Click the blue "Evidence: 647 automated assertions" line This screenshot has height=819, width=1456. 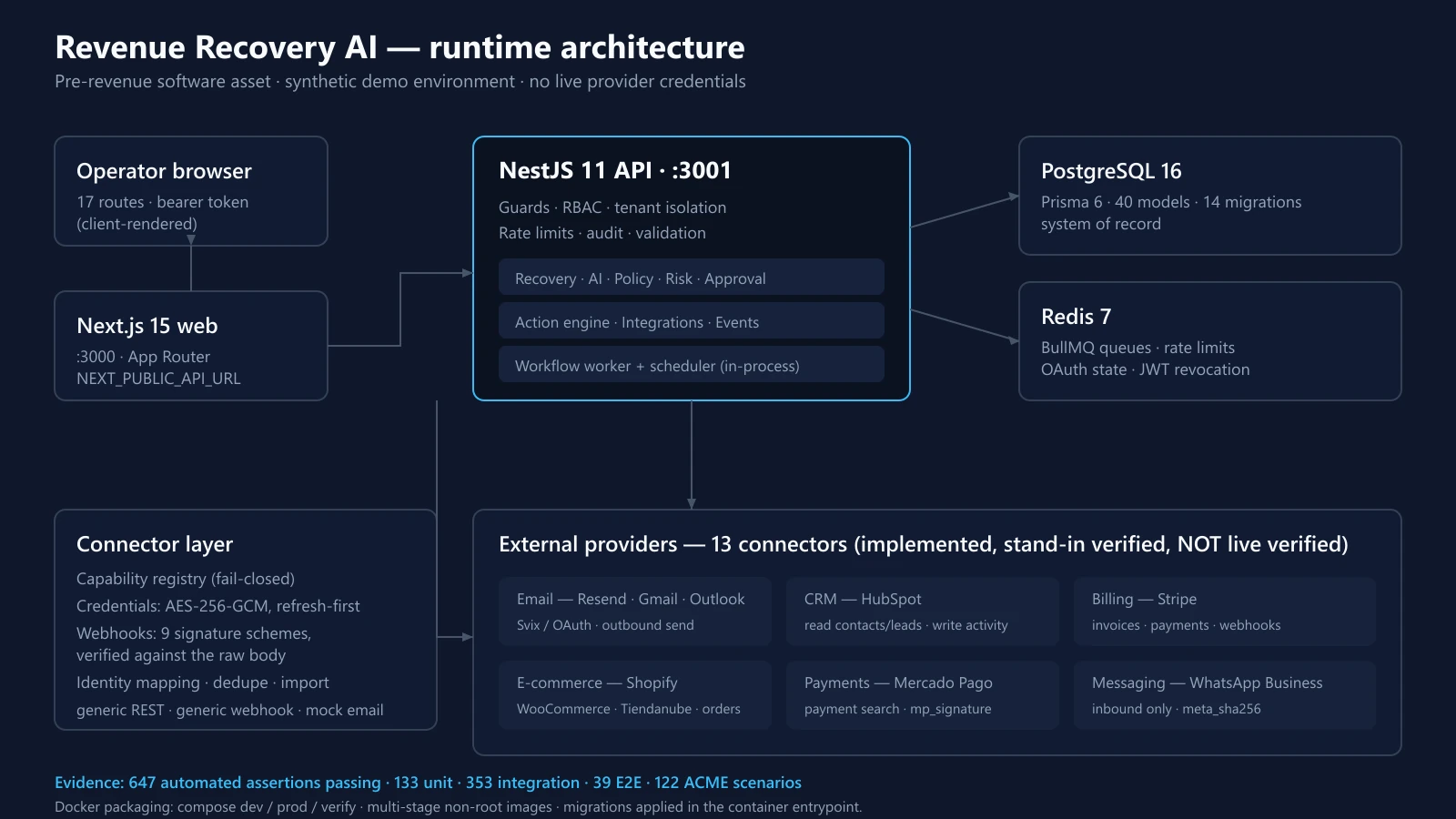coord(428,783)
